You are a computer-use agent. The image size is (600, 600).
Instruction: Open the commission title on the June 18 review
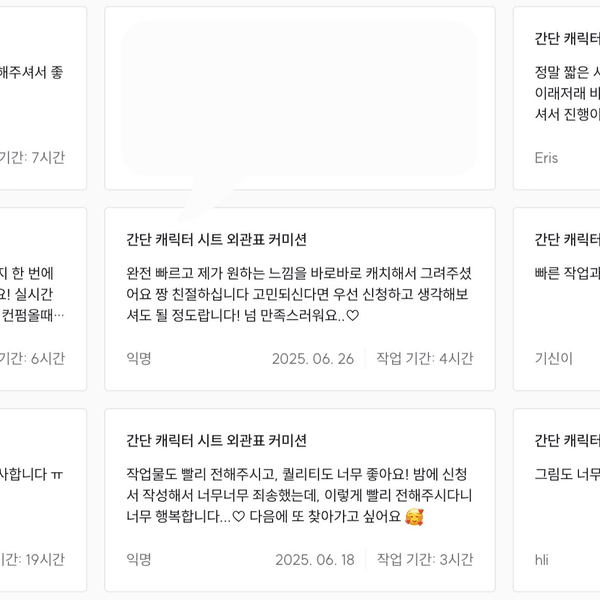click(216, 440)
